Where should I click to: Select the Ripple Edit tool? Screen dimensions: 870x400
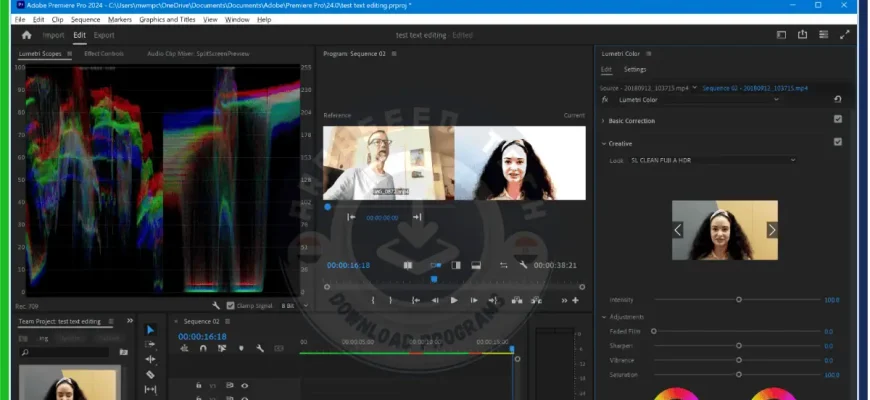[x=150, y=359]
